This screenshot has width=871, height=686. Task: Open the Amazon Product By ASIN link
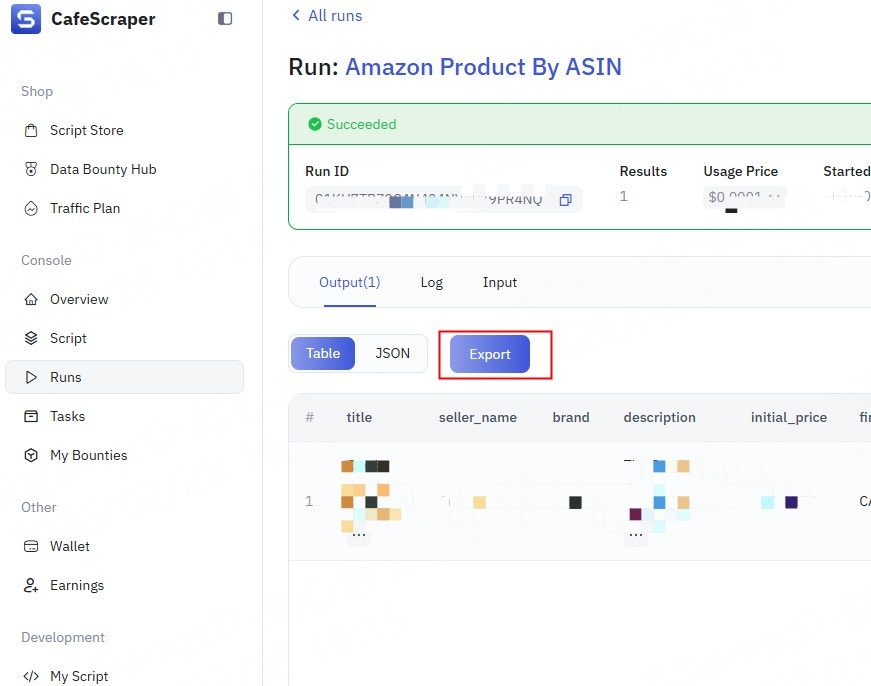tap(483, 67)
